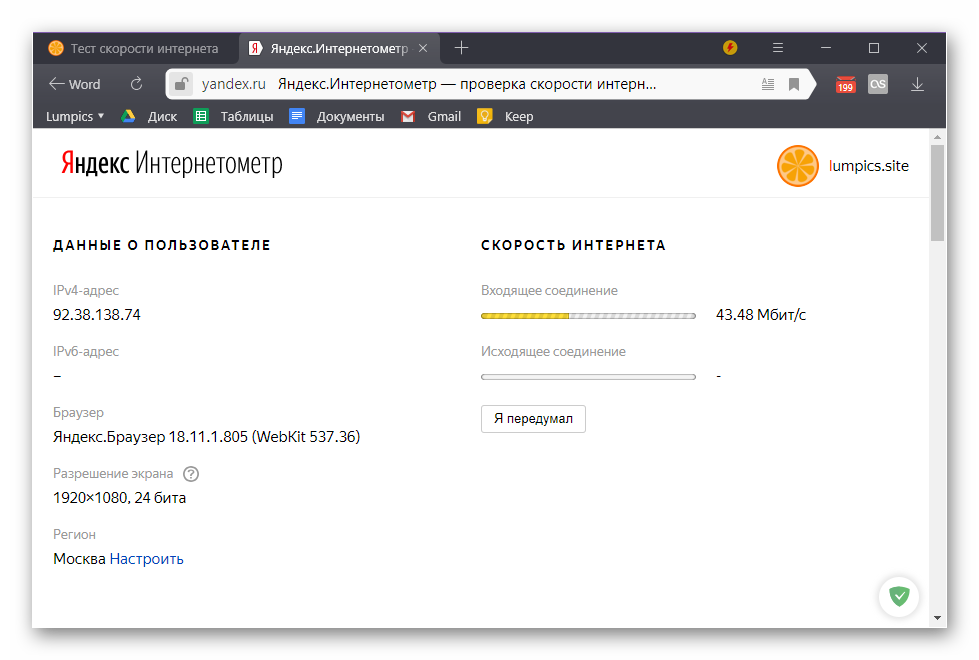Reload the page with the refresh icon

click(x=136, y=84)
